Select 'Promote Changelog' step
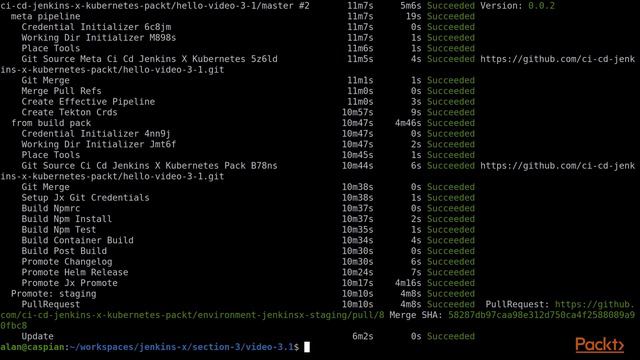The width and height of the screenshot is (640, 360). point(67,262)
